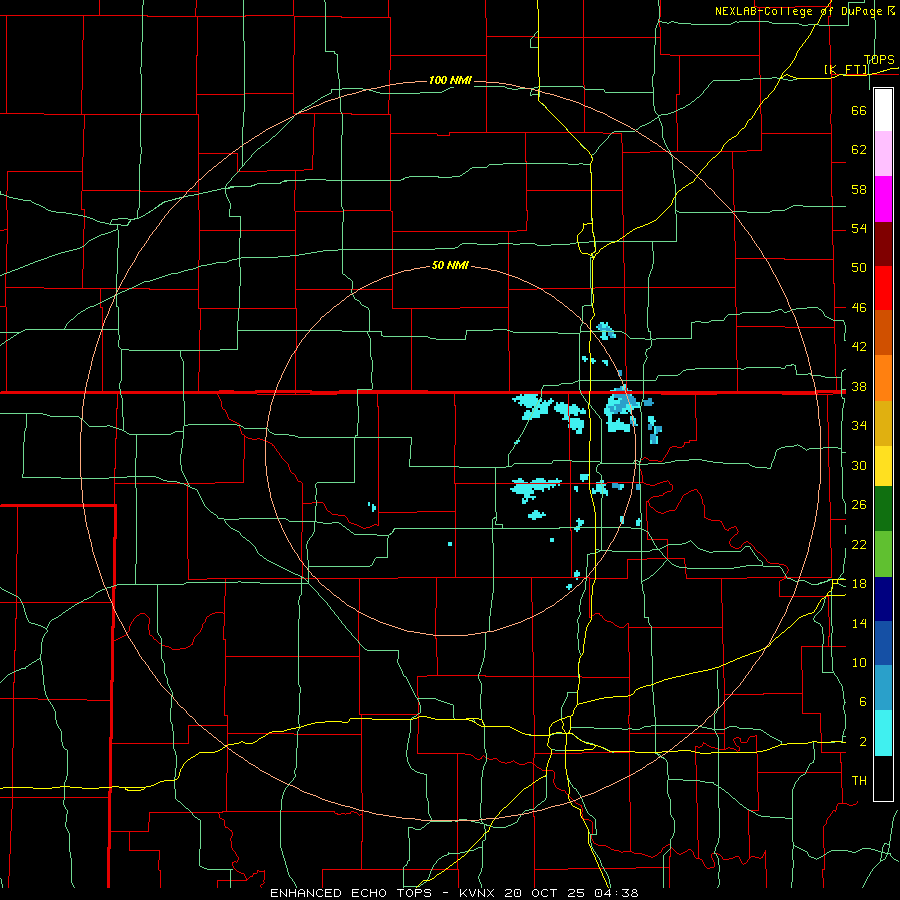
Task: Click the 38 legend value
Action: 859,387
